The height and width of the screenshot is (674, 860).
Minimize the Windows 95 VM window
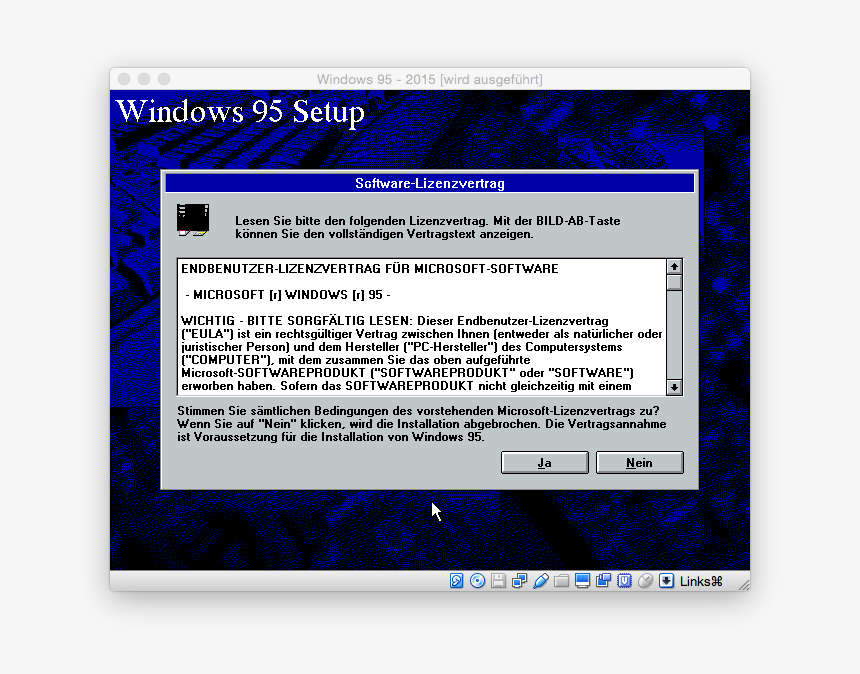click(x=143, y=78)
